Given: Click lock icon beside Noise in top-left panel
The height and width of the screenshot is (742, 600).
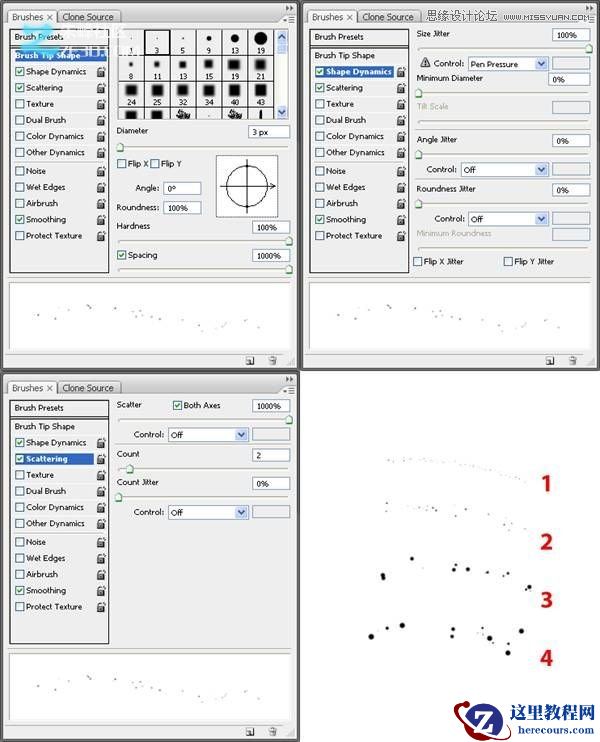Looking at the screenshot, I should click(x=101, y=171).
